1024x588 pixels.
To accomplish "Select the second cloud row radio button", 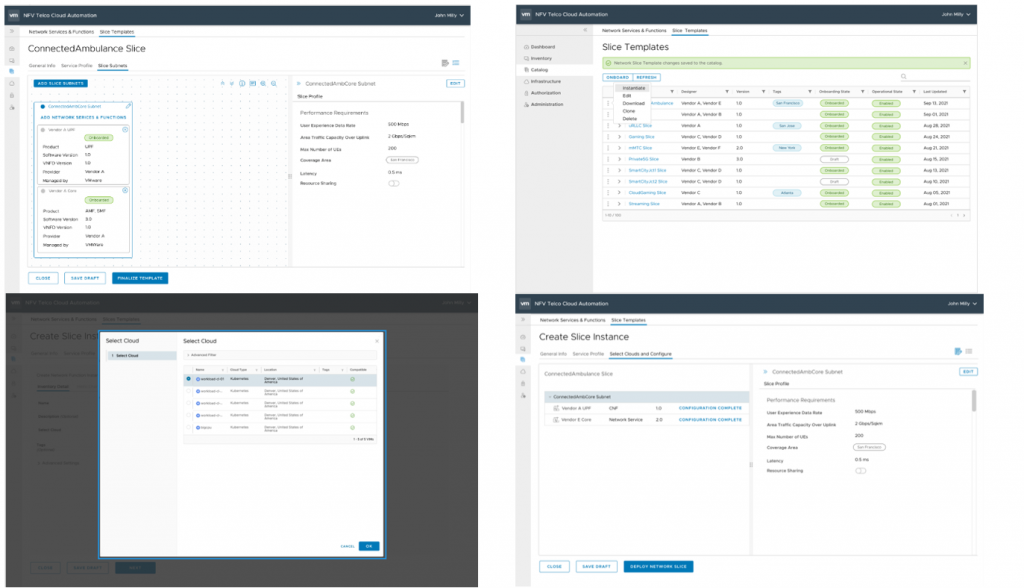I will [189, 391].
